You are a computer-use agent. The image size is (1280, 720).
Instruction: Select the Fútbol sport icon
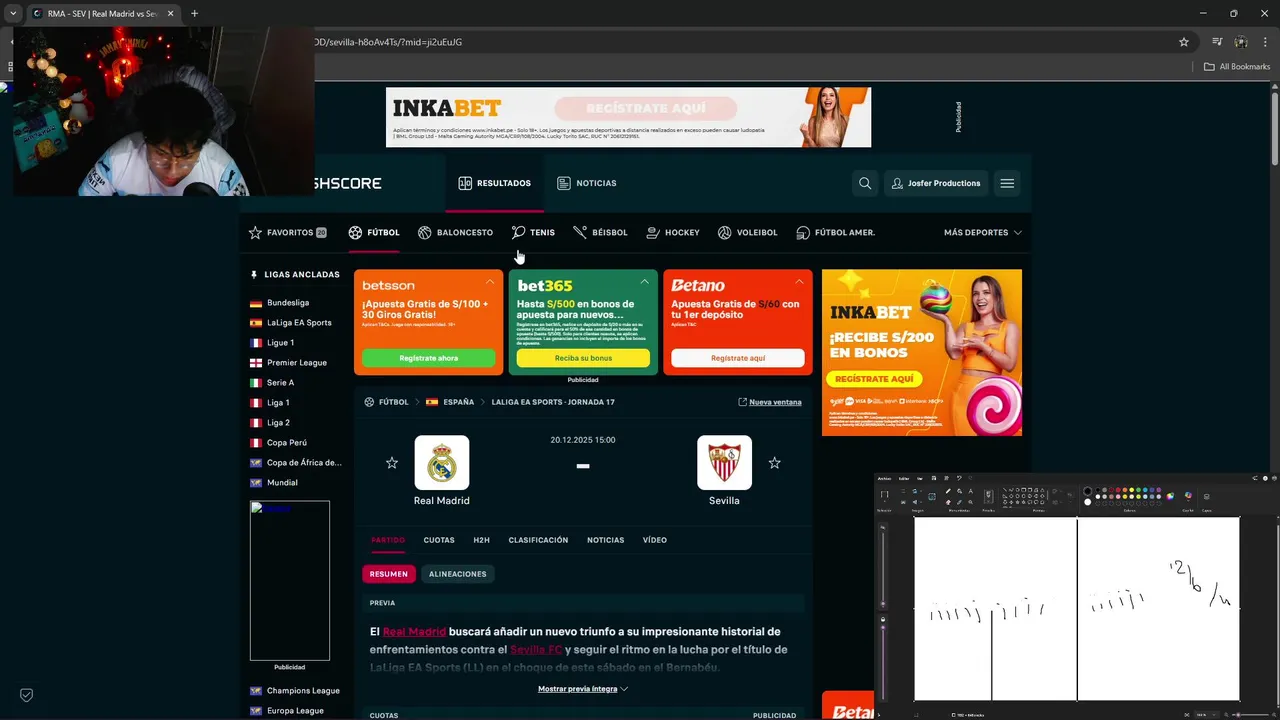point(355,232)
